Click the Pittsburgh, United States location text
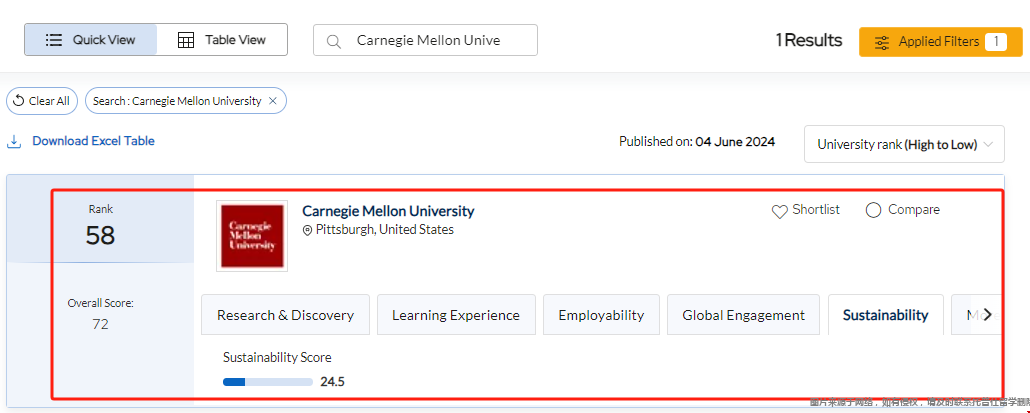1030x413 pixels. [x=384, y=230]
